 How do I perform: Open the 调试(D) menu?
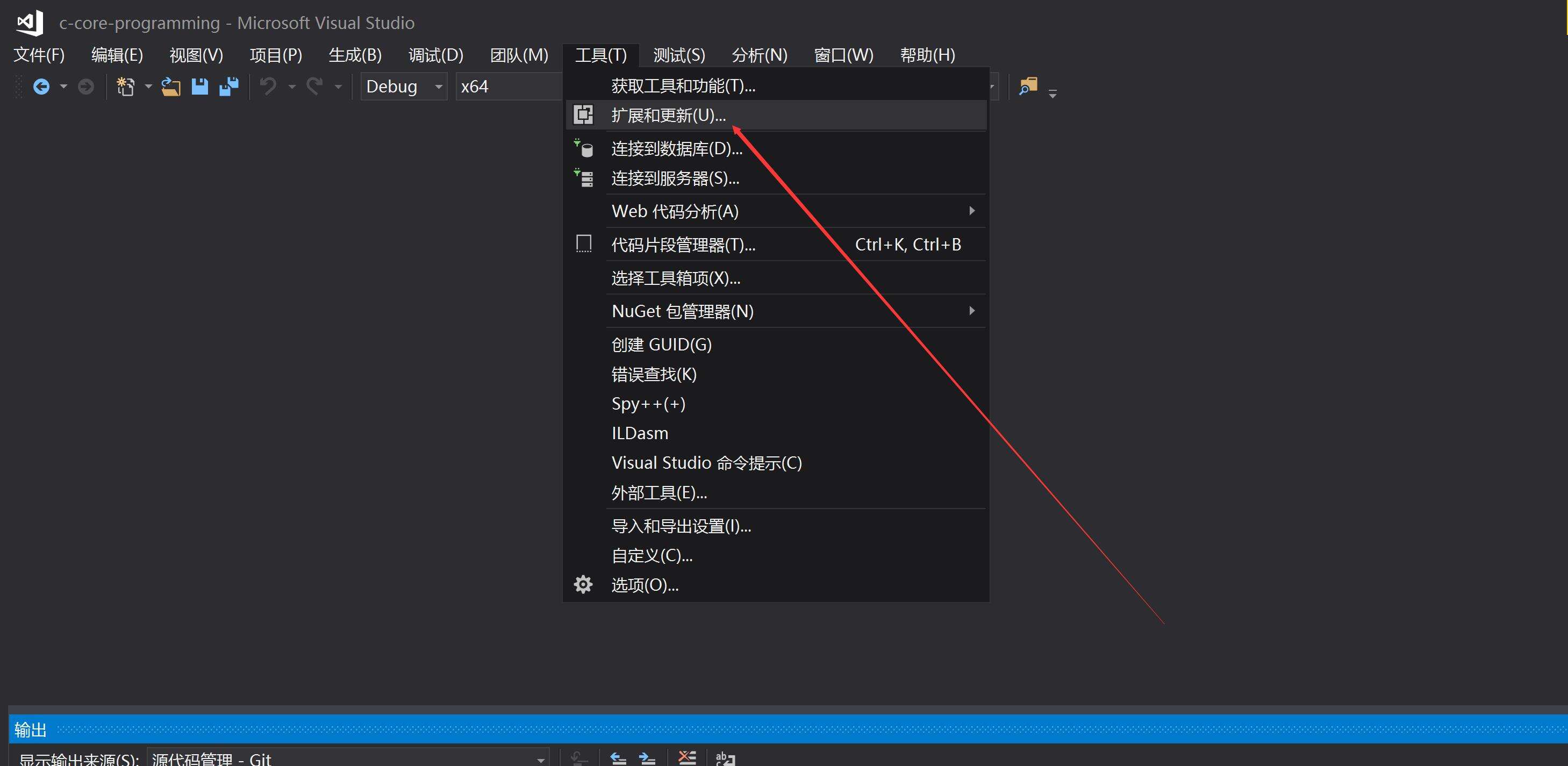tap(436, 55)
